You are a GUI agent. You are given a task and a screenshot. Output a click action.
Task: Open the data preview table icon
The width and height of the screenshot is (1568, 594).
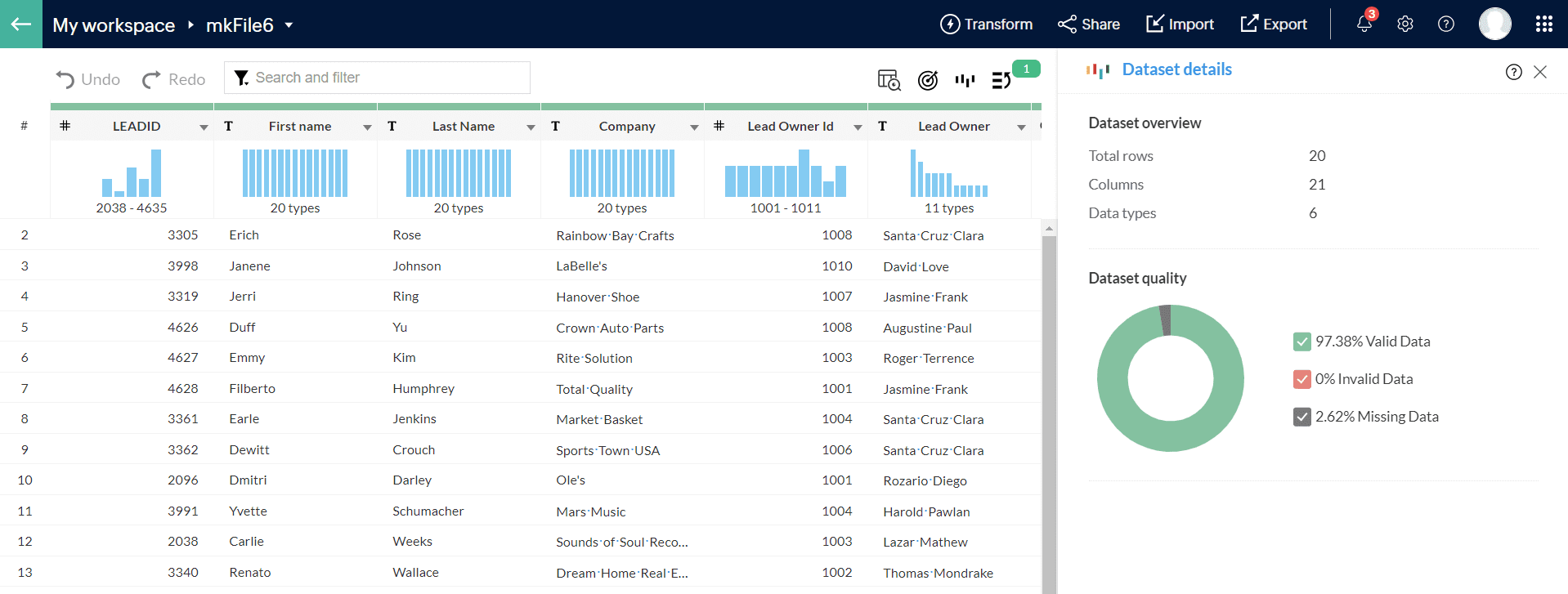(889, 79)
